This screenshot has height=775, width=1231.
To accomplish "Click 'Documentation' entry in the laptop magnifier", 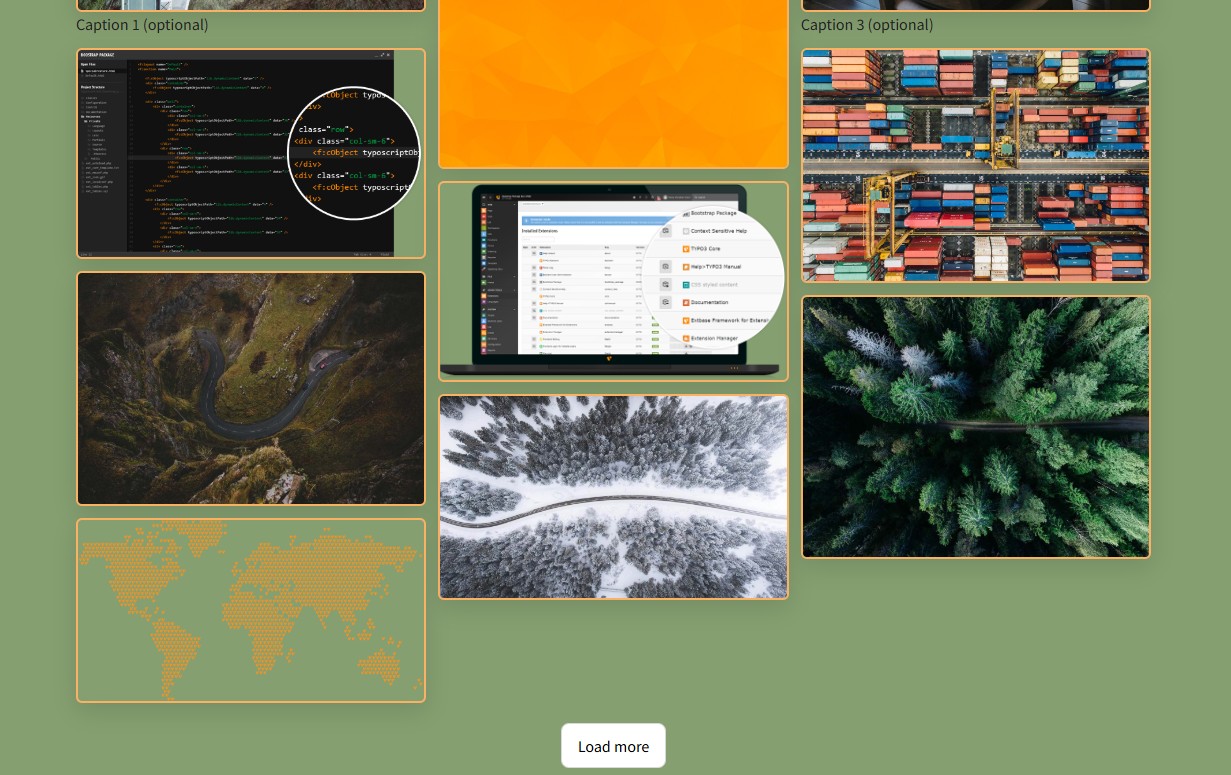I will click(x=709, y=302).
